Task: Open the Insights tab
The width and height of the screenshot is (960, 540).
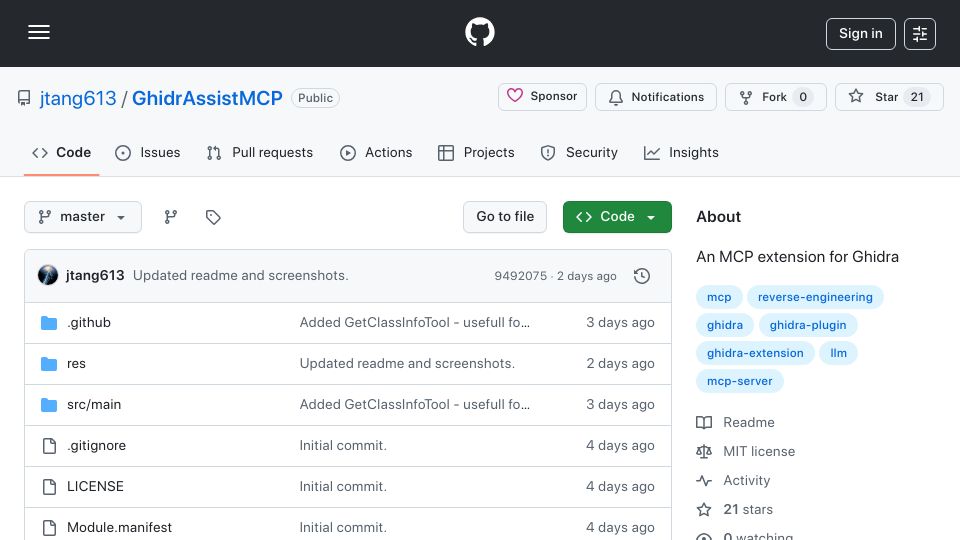Action: pos(681,152)
